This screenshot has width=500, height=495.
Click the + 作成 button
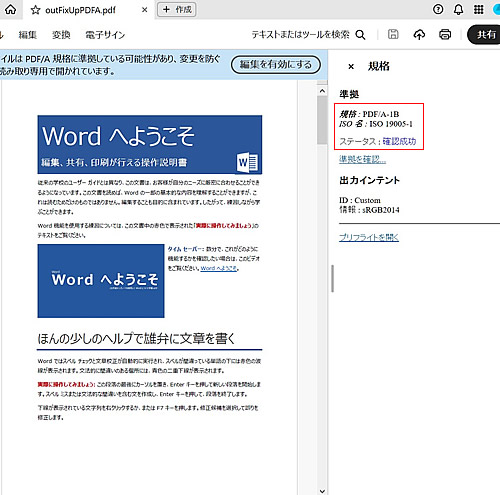pyautogui.click(x=177, y=9)
